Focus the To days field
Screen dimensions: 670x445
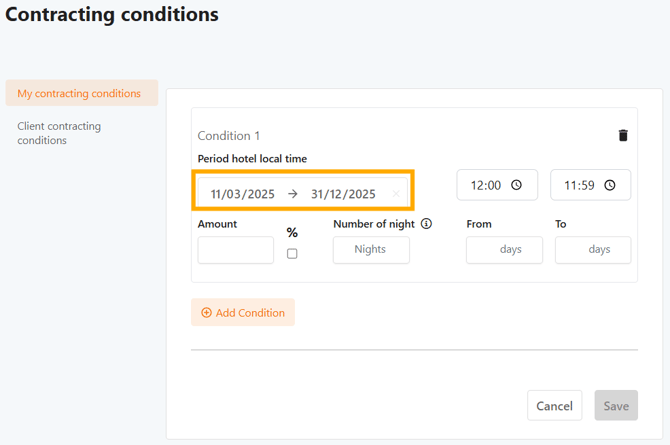pyautogui.click(x=593, y=250)
